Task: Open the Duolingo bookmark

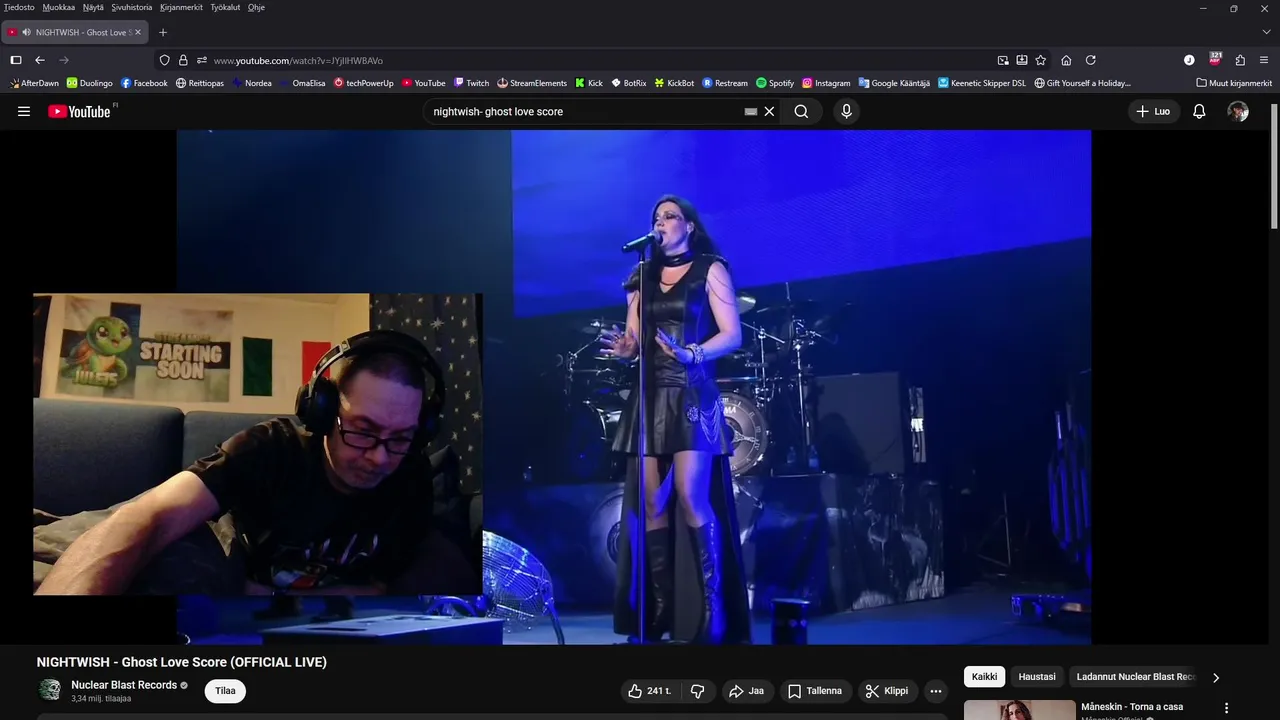Action: pos(90,83)
